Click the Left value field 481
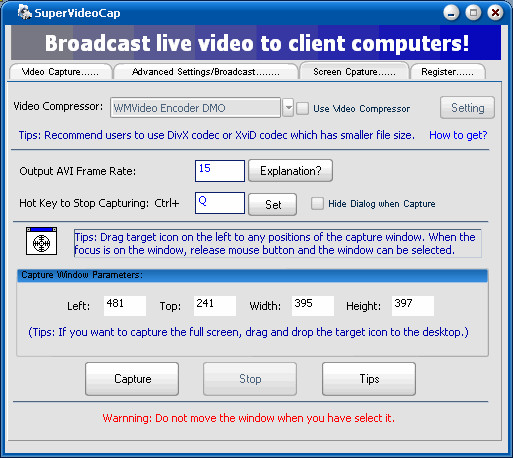This screenshot has height=458, width=513. click(x=125, y=306)
